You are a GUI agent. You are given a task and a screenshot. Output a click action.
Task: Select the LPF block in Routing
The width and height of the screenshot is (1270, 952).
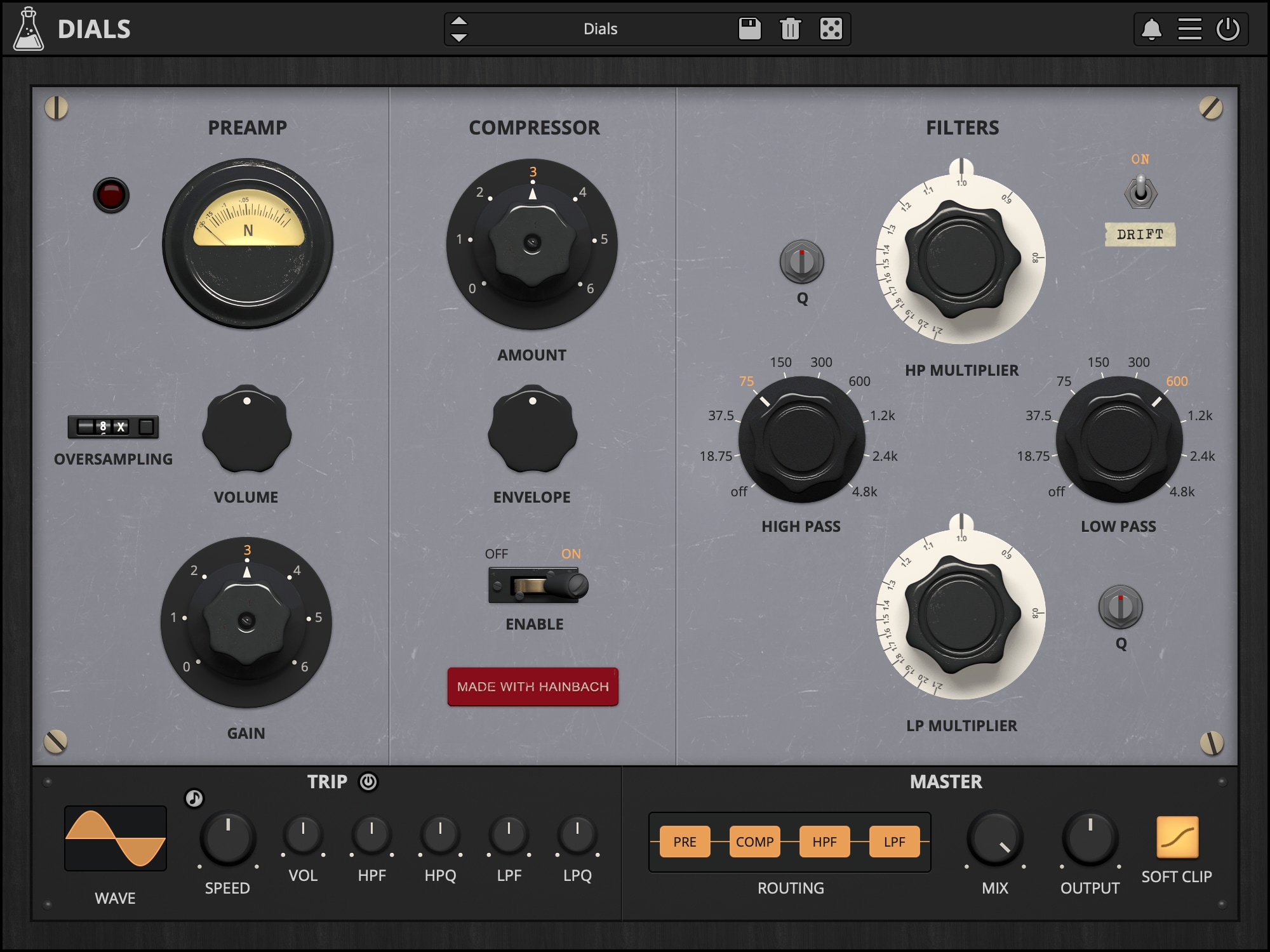895,842
